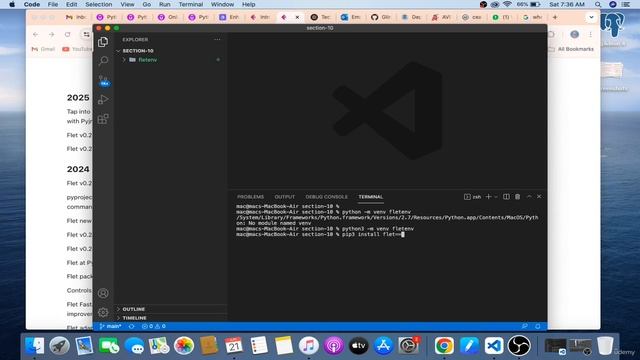This screenshot has width=640, height=360.
Task: Open the Apple menu
Action: (x=12, y=4)
